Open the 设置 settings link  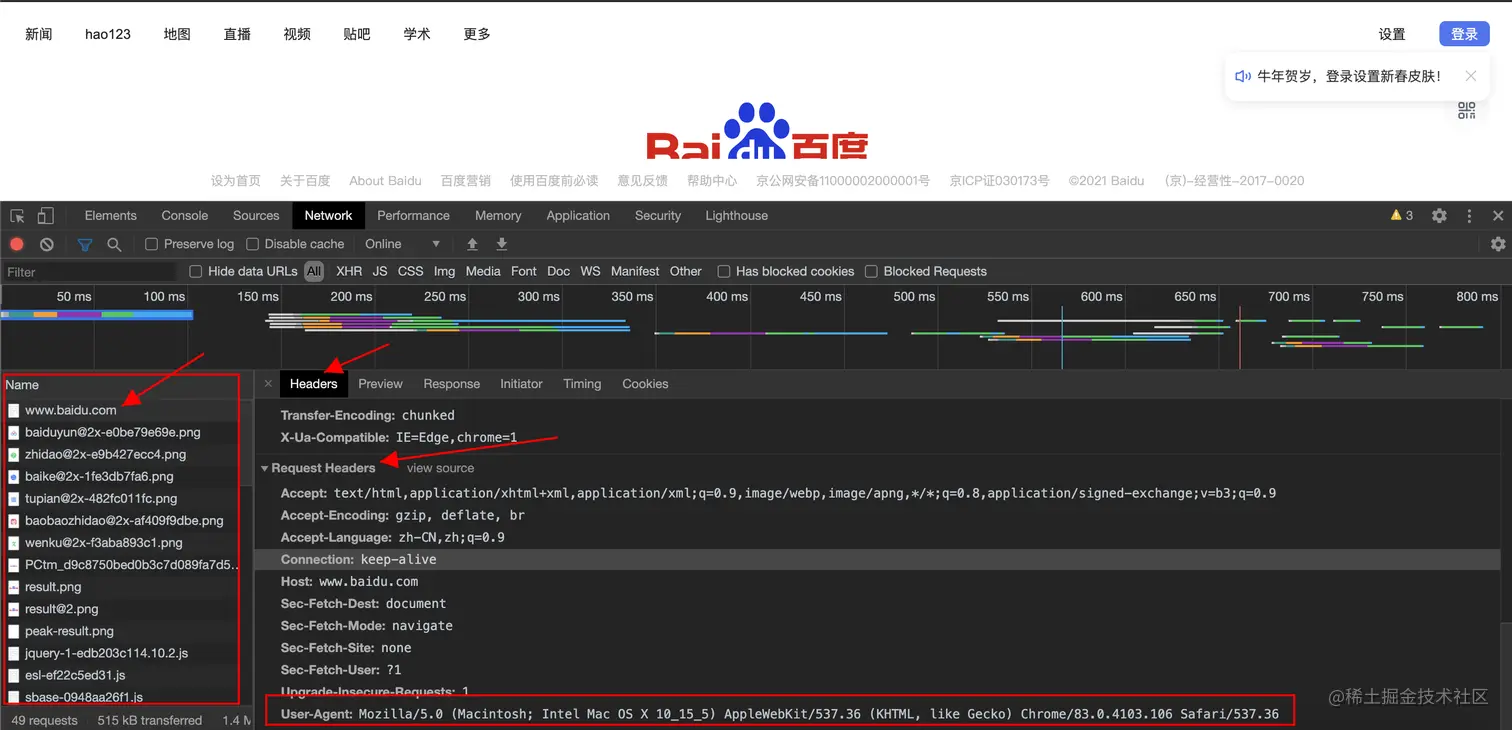[1392, 34]
